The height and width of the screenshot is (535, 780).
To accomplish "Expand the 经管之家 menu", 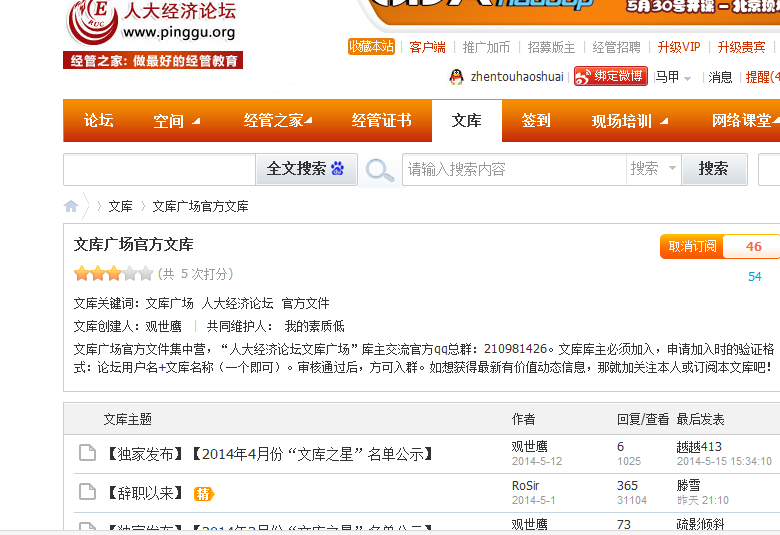I will tap(278, 120).
